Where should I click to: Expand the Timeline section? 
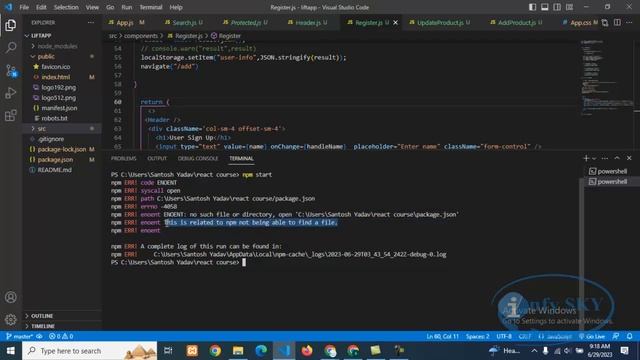(x=61, y=326)
